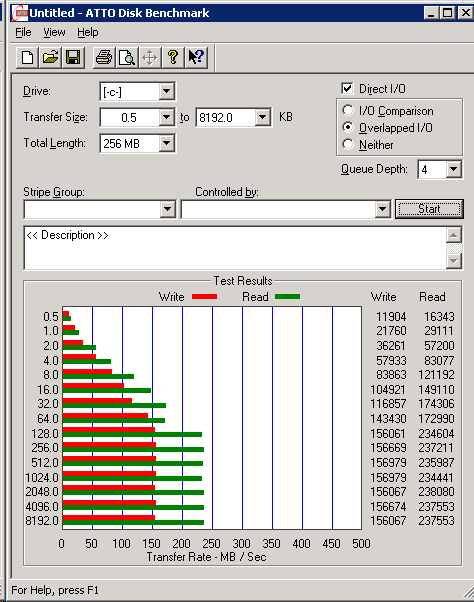
Task: Open a saved benchmark file icon
Action: pos(50,58)
